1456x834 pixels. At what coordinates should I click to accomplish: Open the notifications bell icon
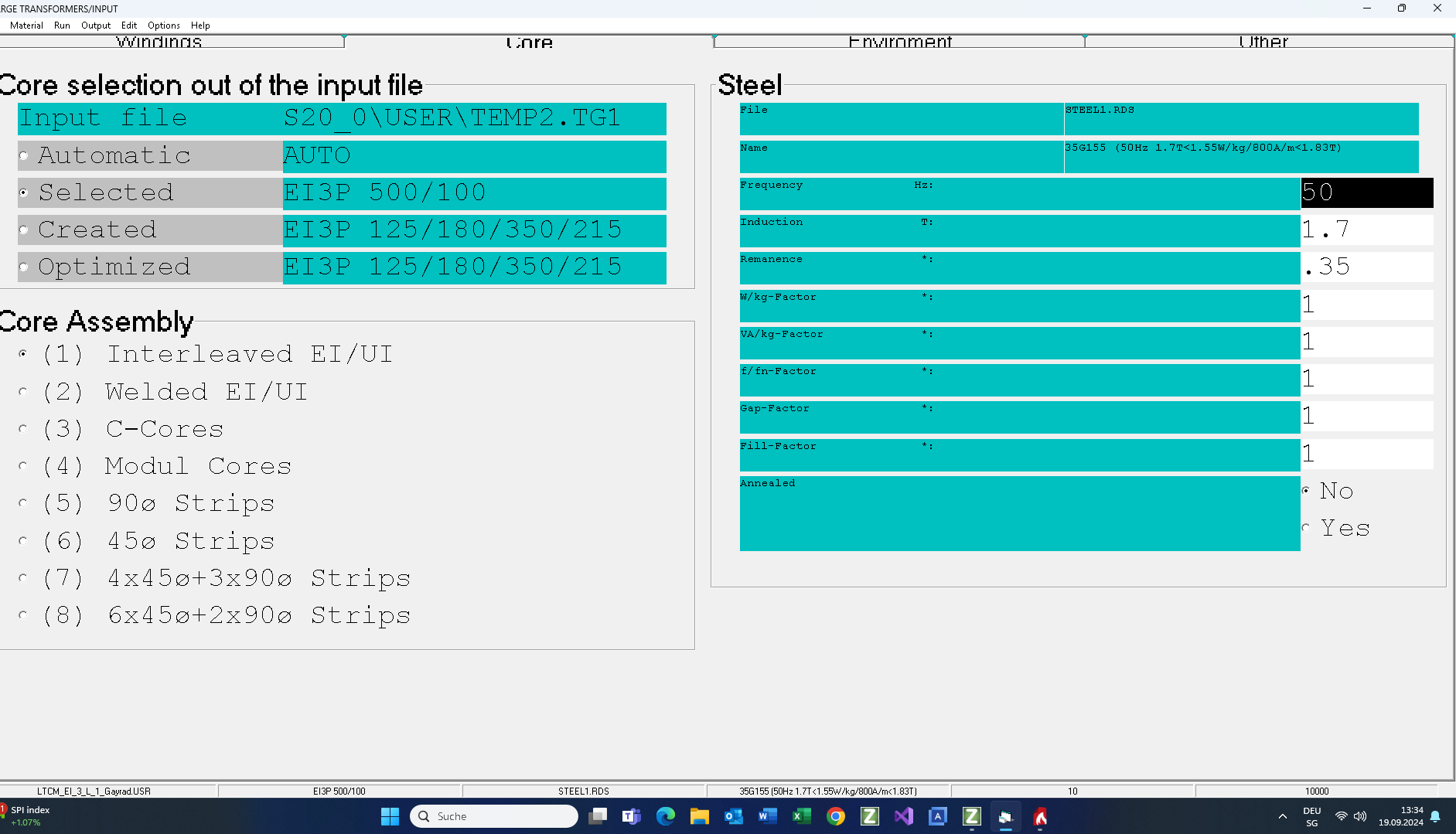1435,816
